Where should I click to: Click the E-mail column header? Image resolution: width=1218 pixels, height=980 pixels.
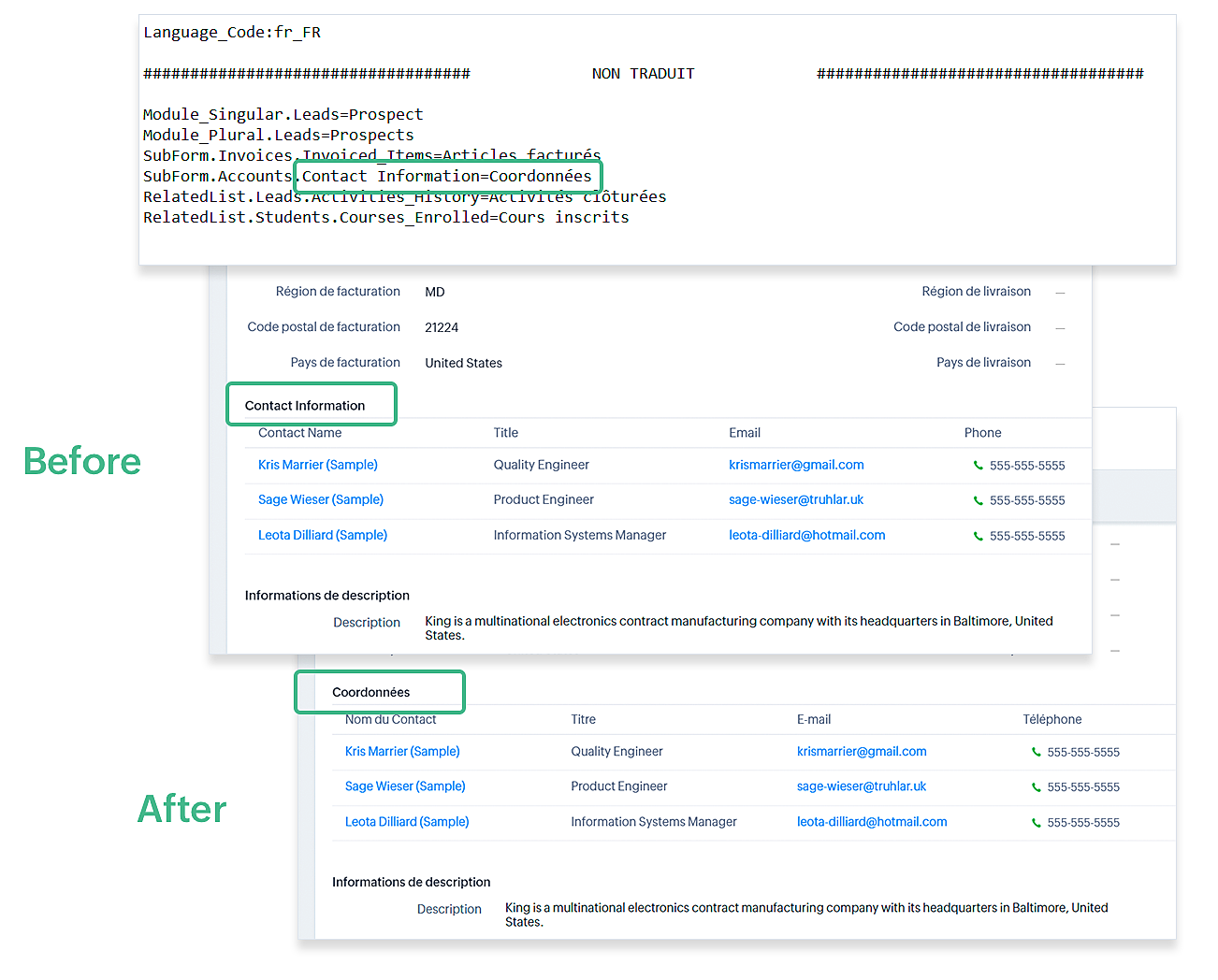point(813,720)
